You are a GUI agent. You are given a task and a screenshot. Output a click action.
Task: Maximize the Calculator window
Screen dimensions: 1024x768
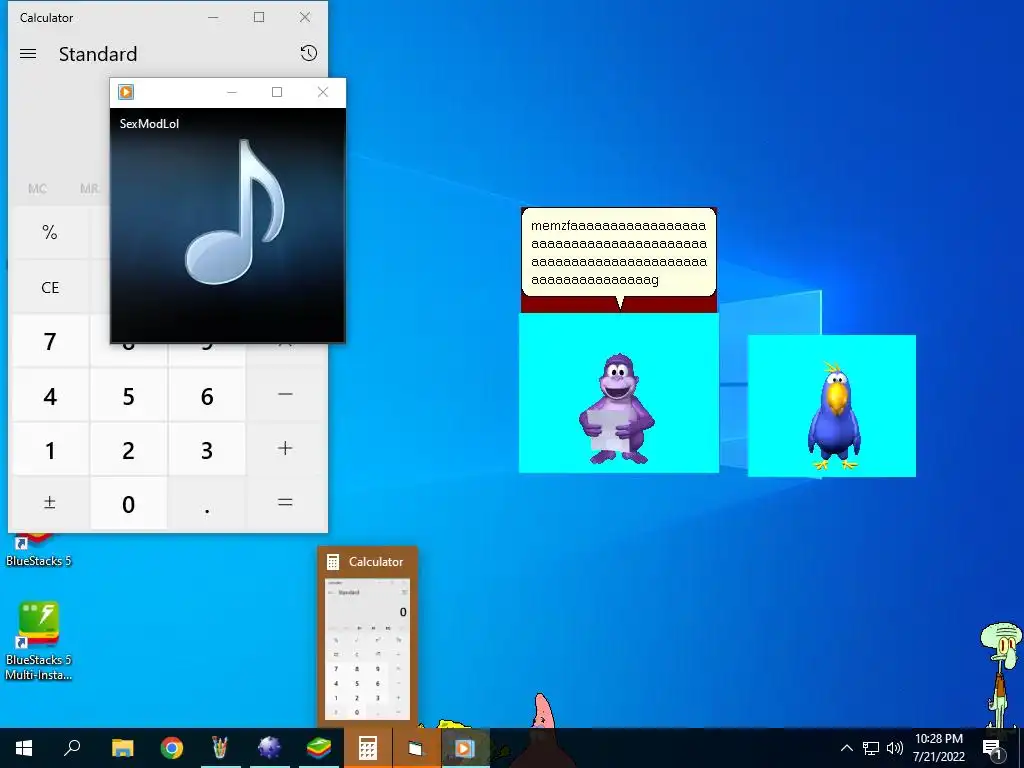click(x=259, y=18)
